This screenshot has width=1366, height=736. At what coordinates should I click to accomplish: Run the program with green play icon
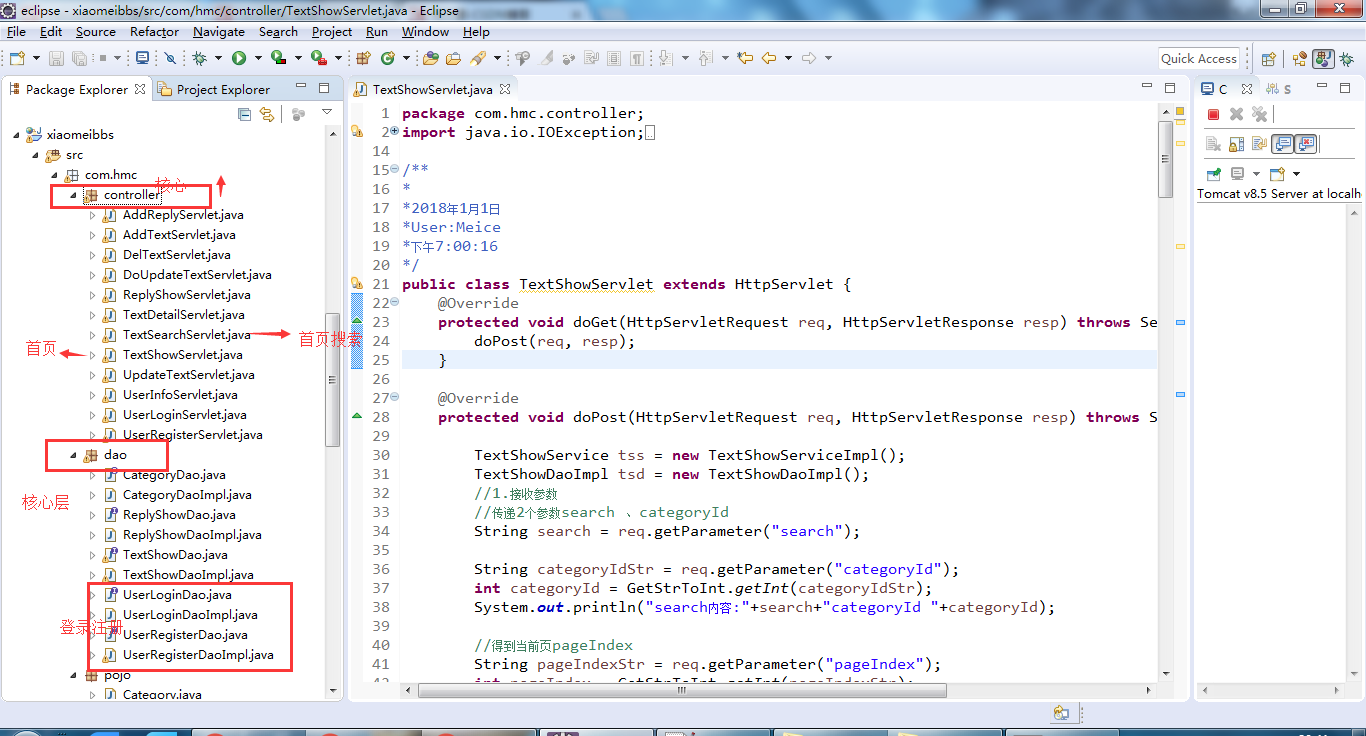[x=239, y=58]
